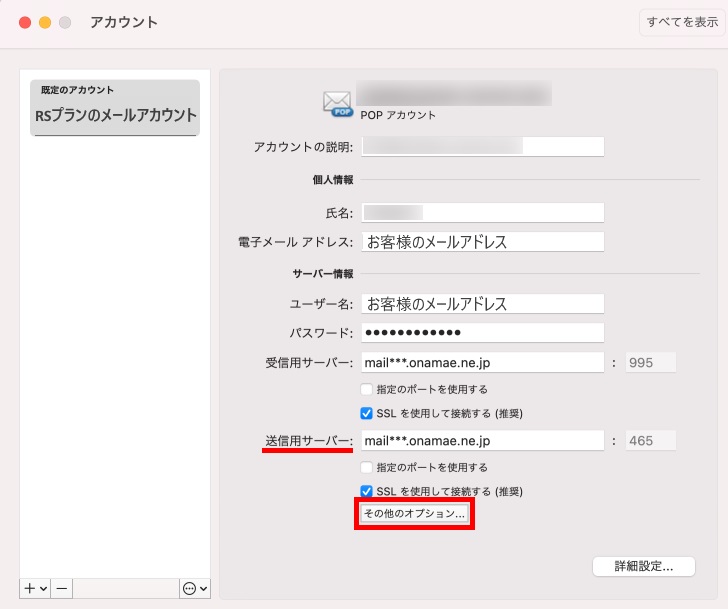Toggle SSL を使用して接続する for outgoing server
The image size is (728, 609).
(x=366, y=491)
